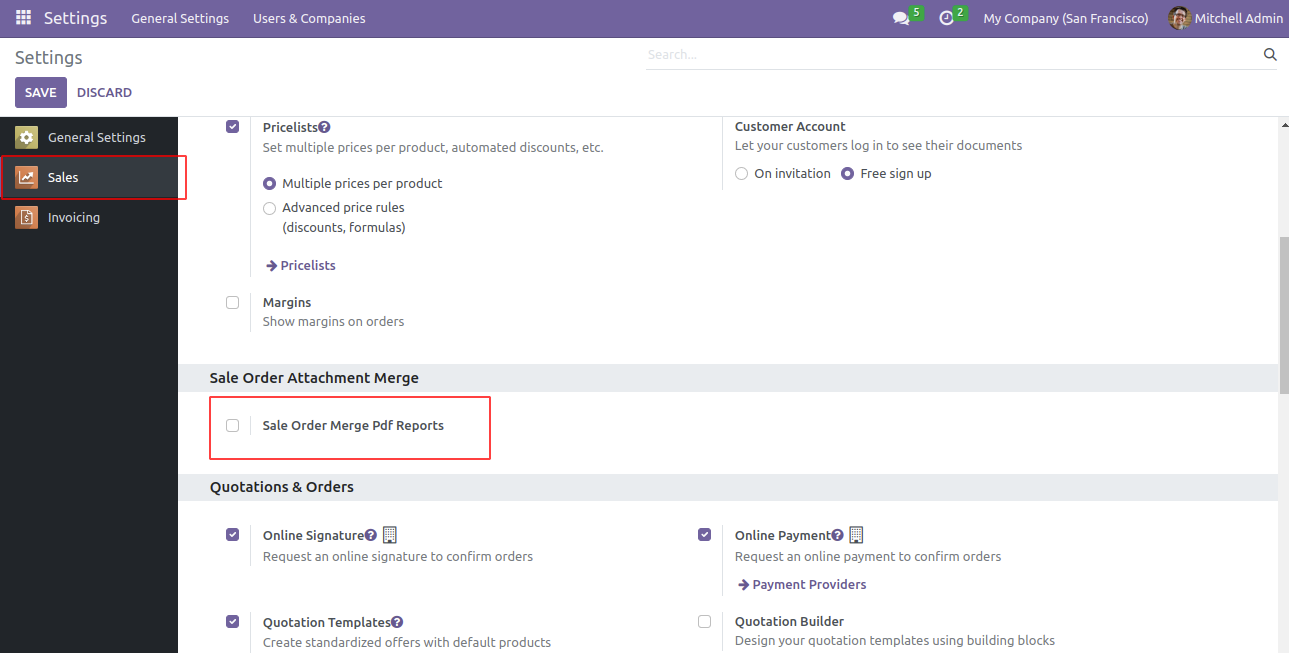
Task: Open the Pricelists arrow link
Action: 301,265
